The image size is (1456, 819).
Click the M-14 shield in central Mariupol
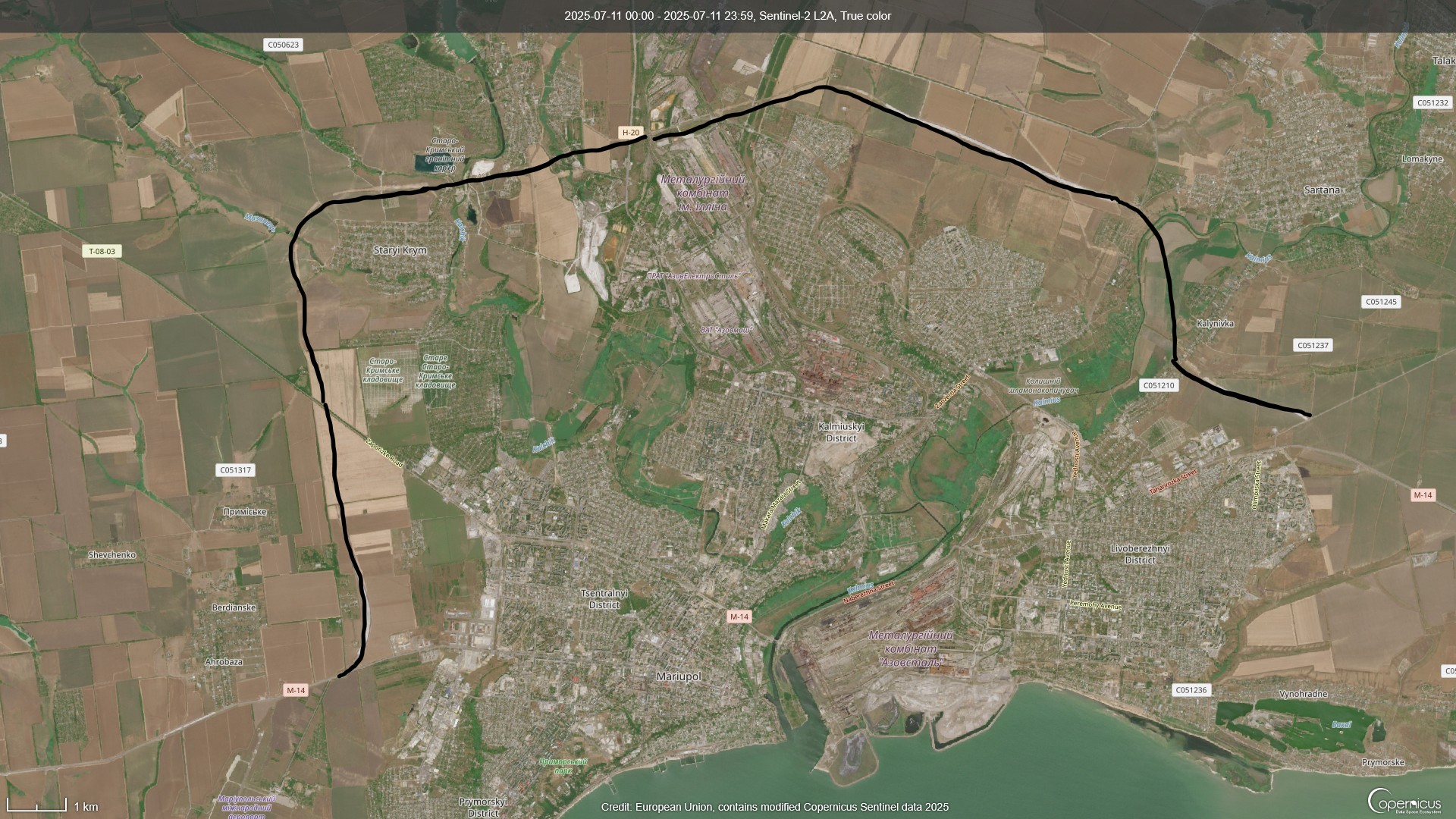click(x=739, y=617)
